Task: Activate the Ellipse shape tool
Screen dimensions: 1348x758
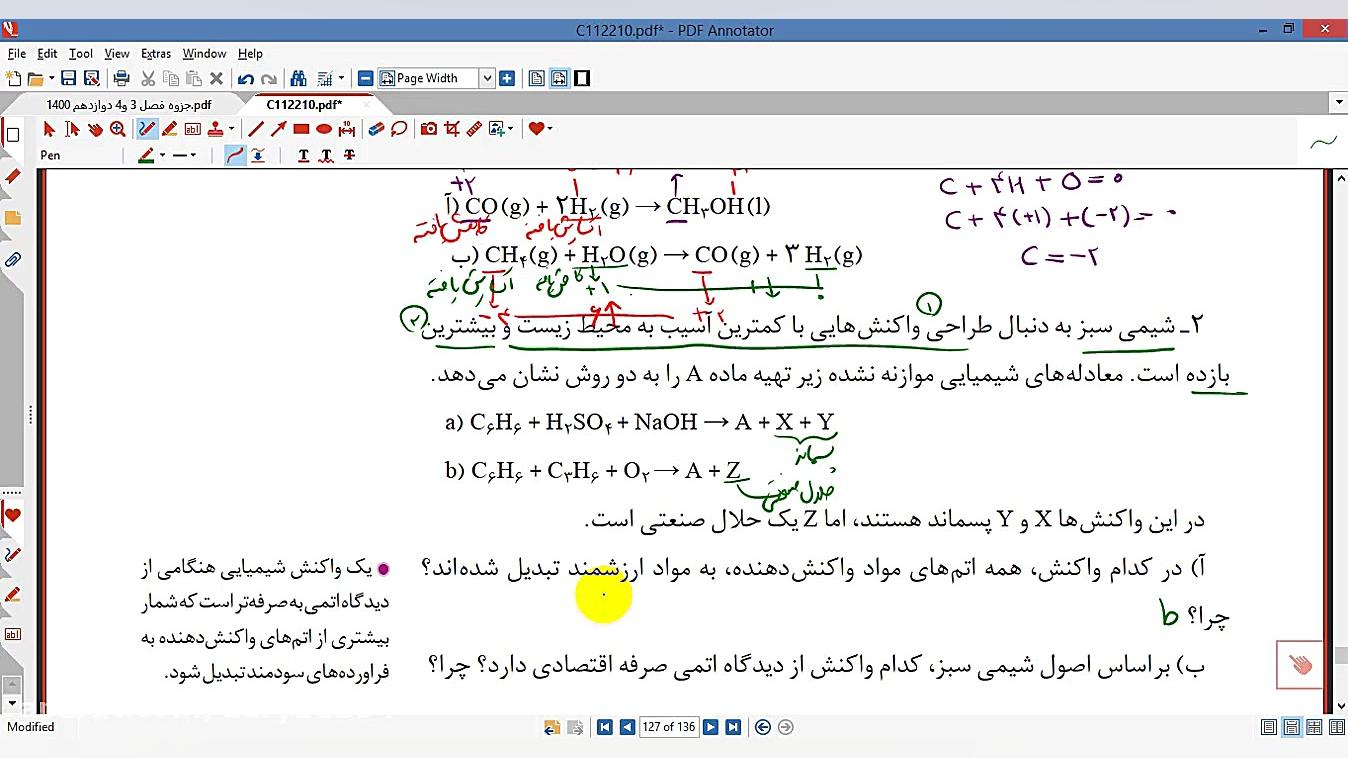Action: 324,129
